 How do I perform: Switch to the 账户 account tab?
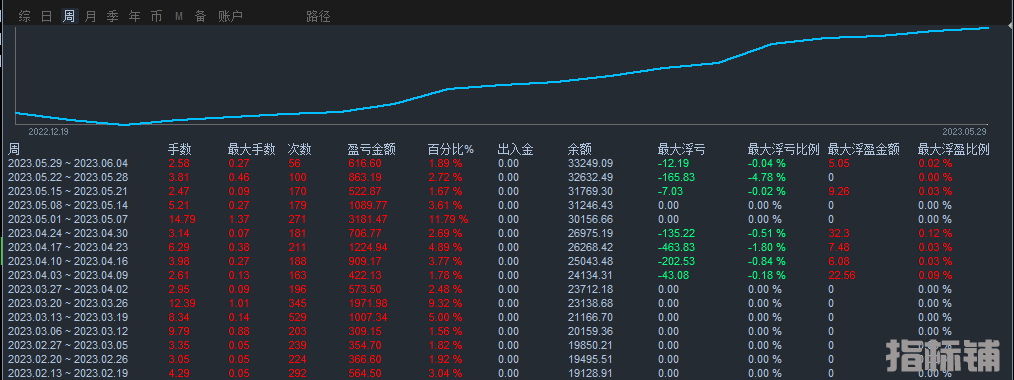(231, 16)
